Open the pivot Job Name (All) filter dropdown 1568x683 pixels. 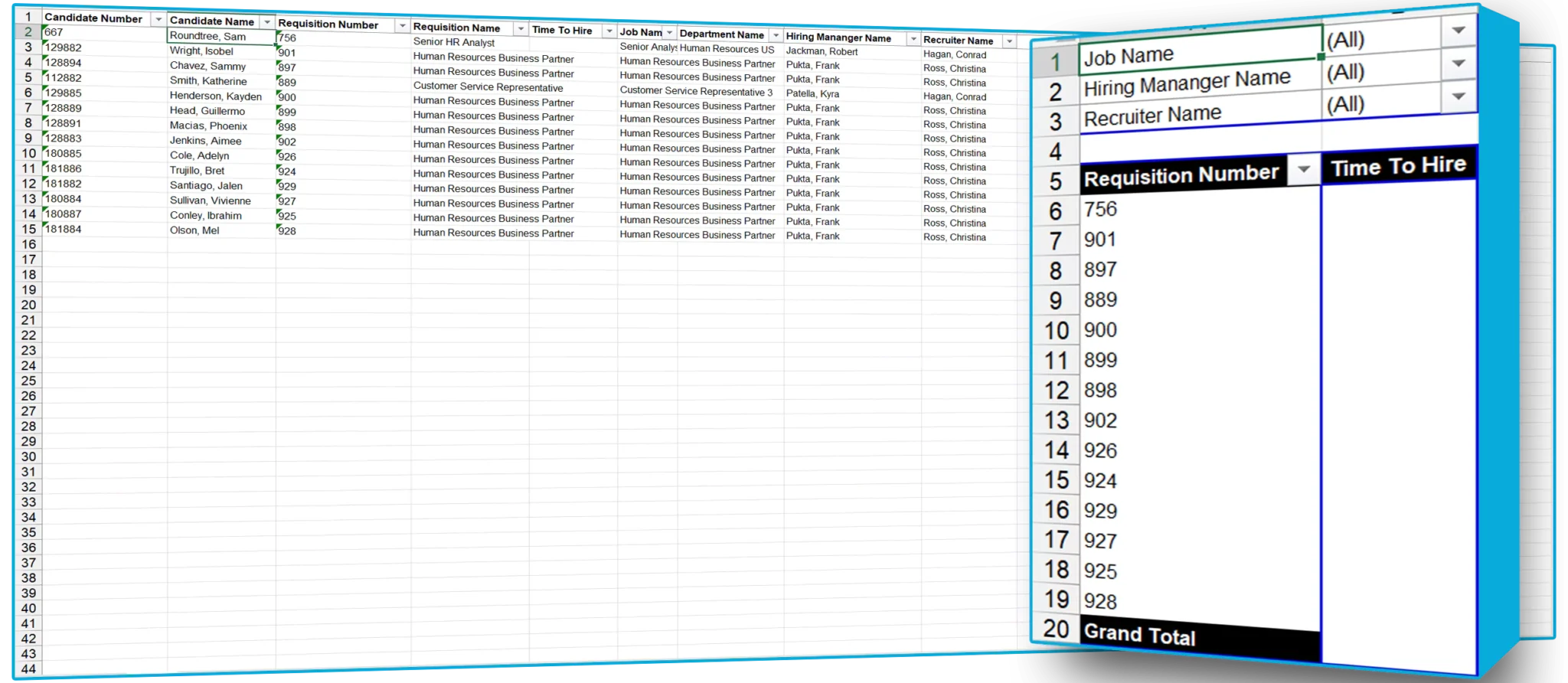[1458, 31]
